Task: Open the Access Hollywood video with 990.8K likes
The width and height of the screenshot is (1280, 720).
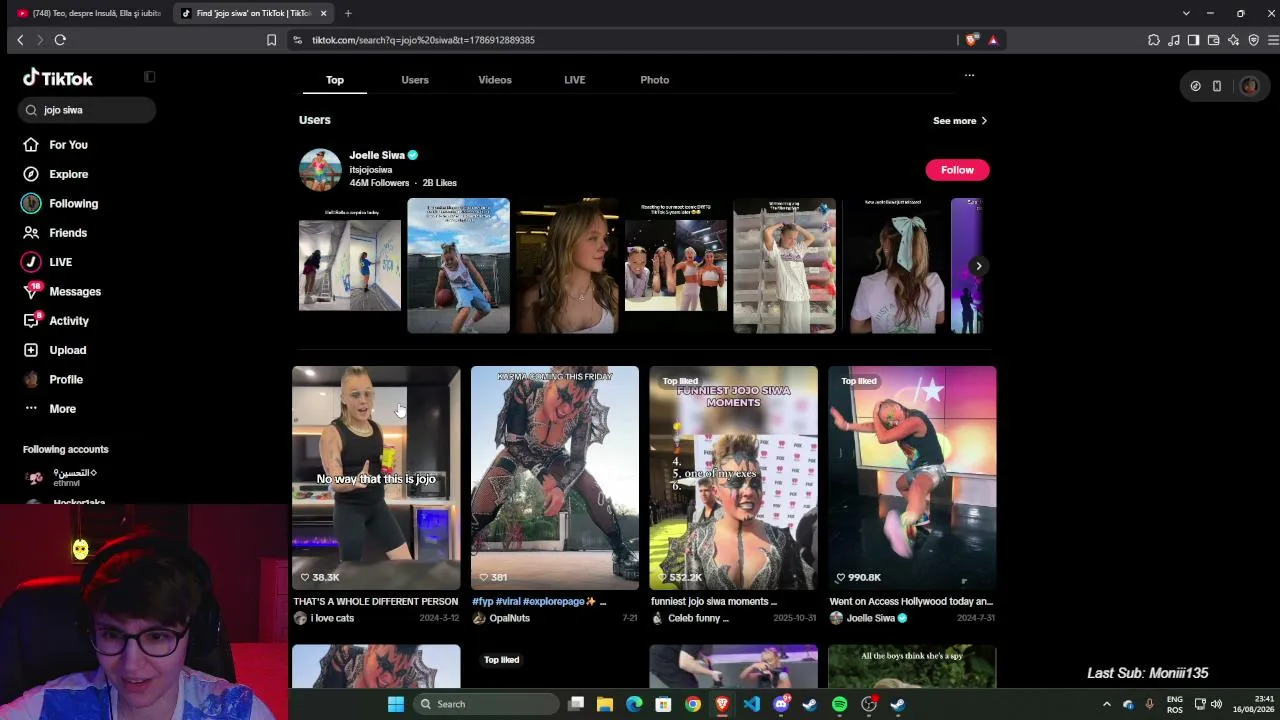Action: point(912,478)
